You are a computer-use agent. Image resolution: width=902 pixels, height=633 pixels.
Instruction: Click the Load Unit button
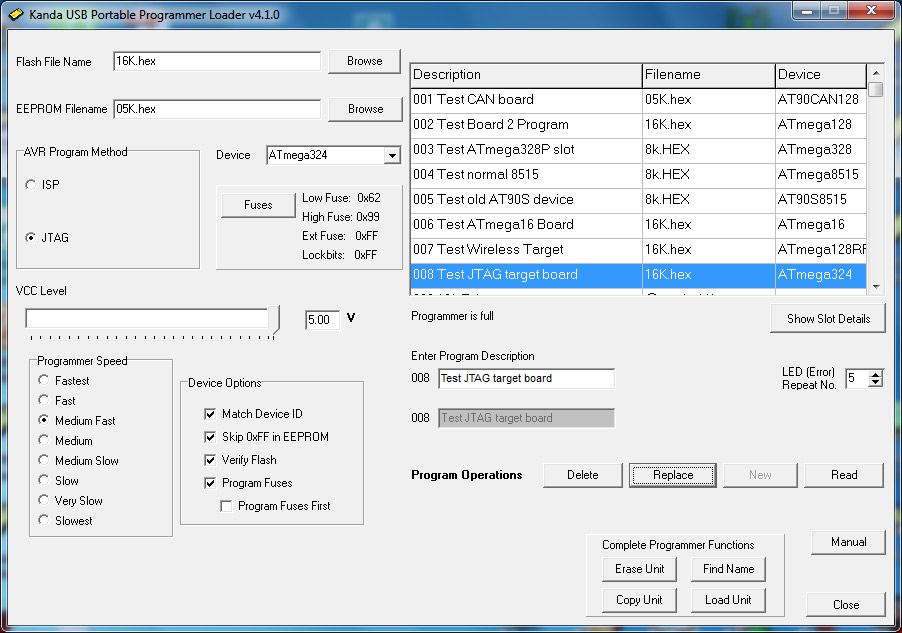pyautogui.click(x=728, y=600)
